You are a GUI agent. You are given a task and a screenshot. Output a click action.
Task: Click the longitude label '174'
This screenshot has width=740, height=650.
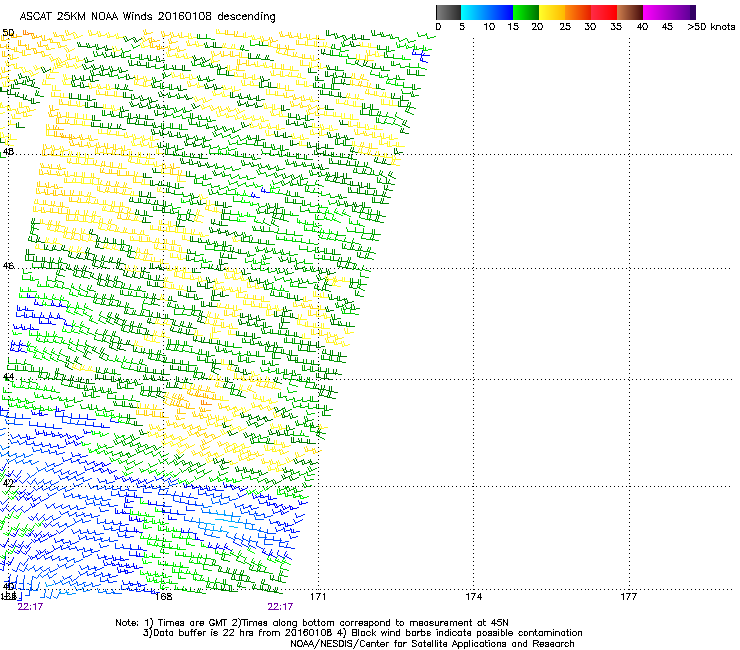click(x=473, y=597)
